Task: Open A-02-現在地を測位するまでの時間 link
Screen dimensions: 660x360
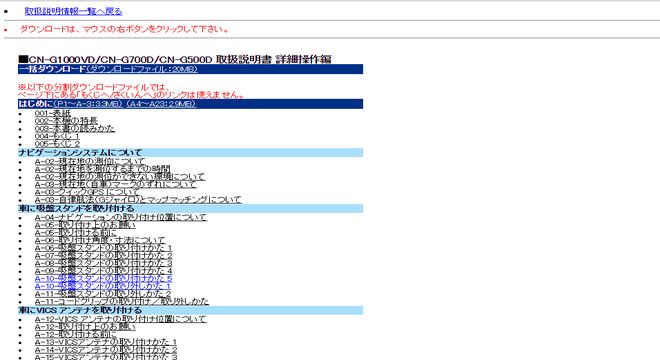Action: point(102,169)
